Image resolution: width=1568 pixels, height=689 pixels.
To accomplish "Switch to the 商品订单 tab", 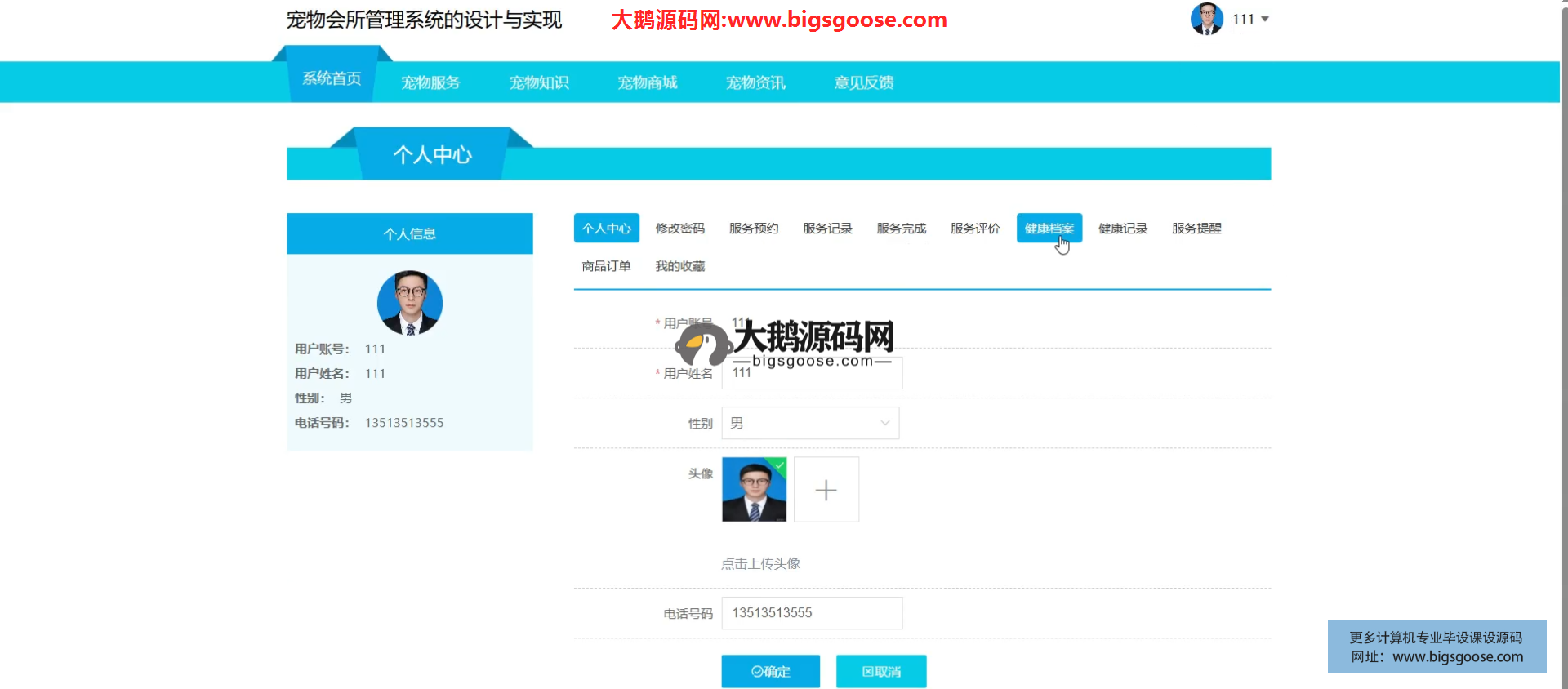I will 606,266.
